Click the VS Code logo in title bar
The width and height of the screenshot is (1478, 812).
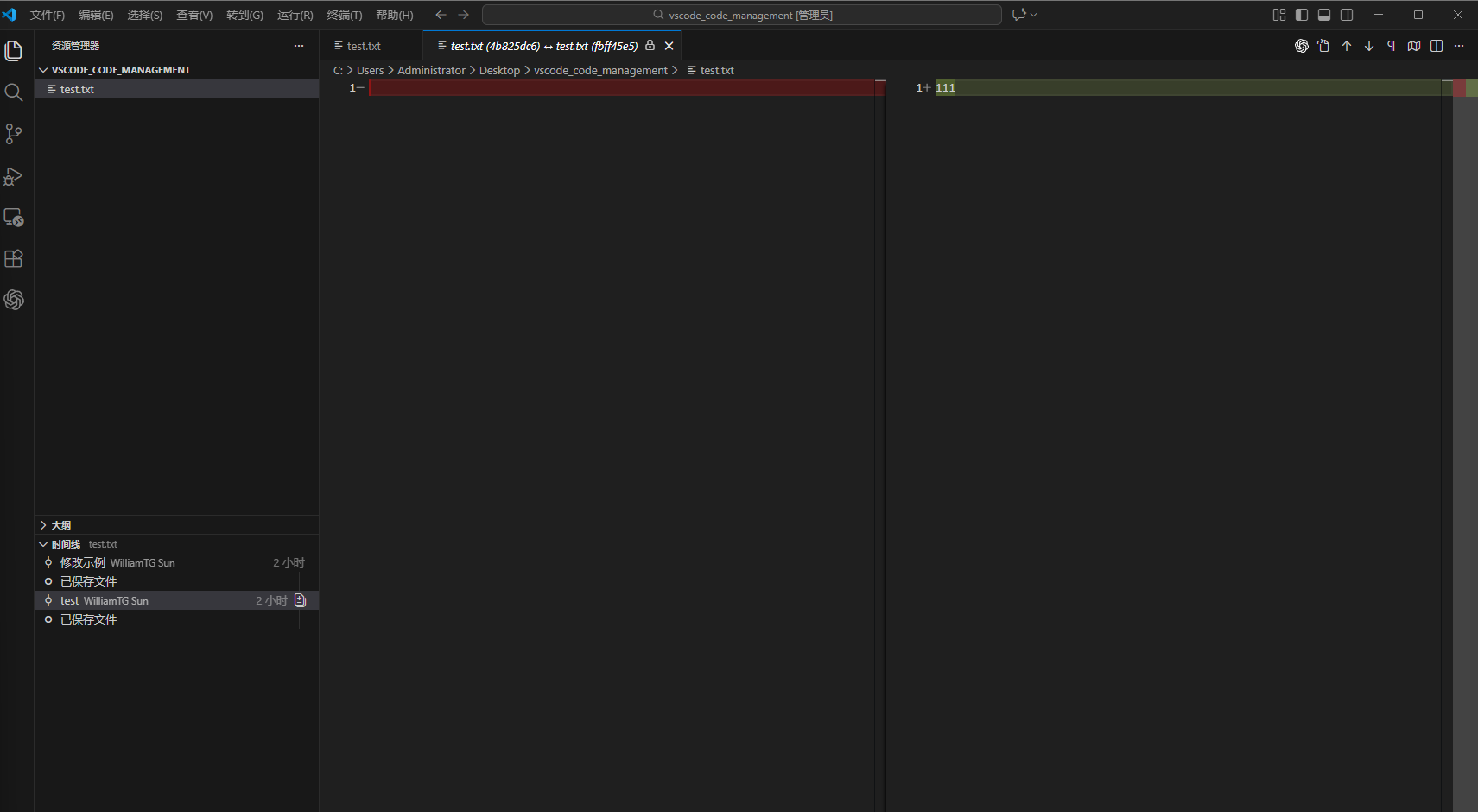tap(10, 15)
